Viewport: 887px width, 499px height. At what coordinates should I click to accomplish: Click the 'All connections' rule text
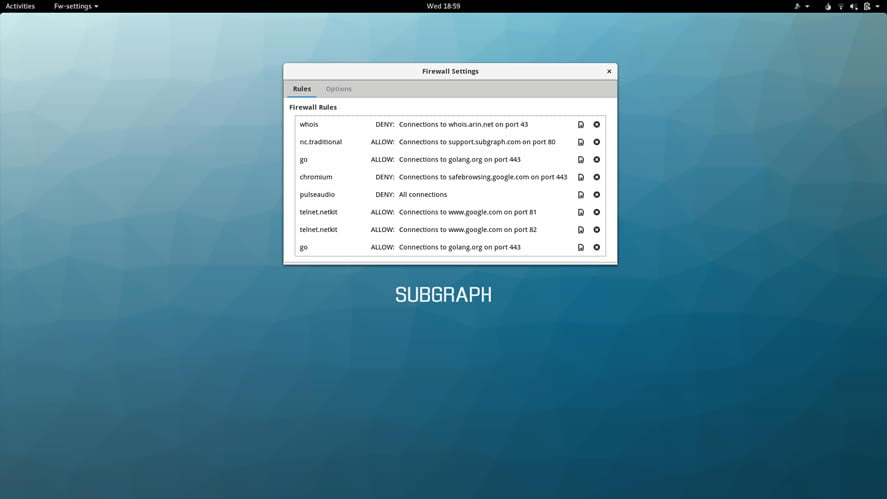pos(423,195)
